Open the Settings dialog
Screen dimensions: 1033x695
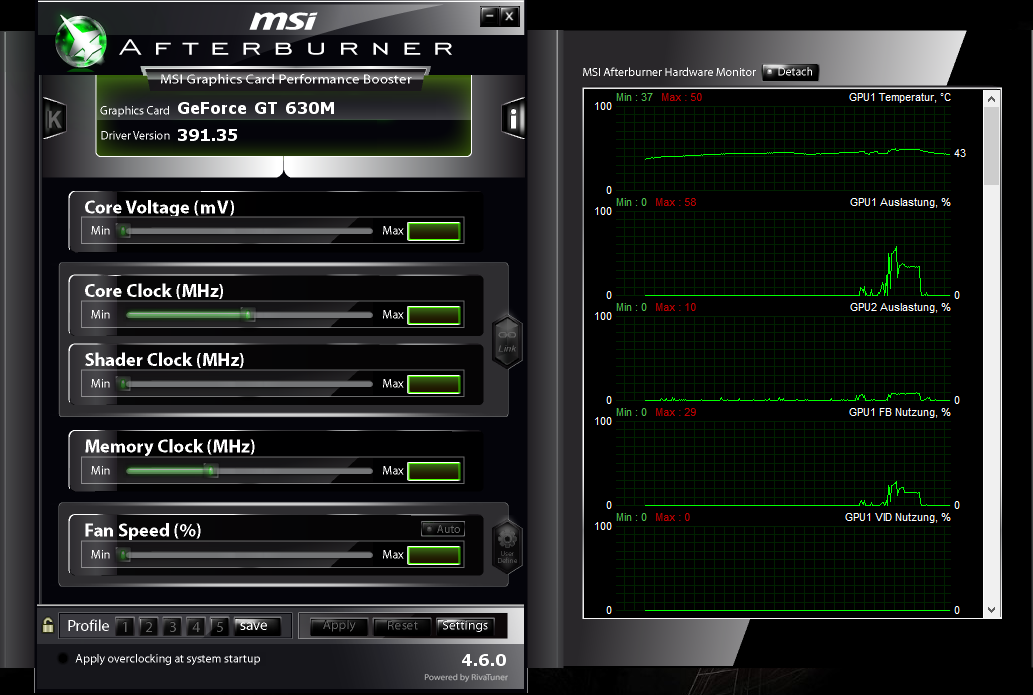[465, 626]
